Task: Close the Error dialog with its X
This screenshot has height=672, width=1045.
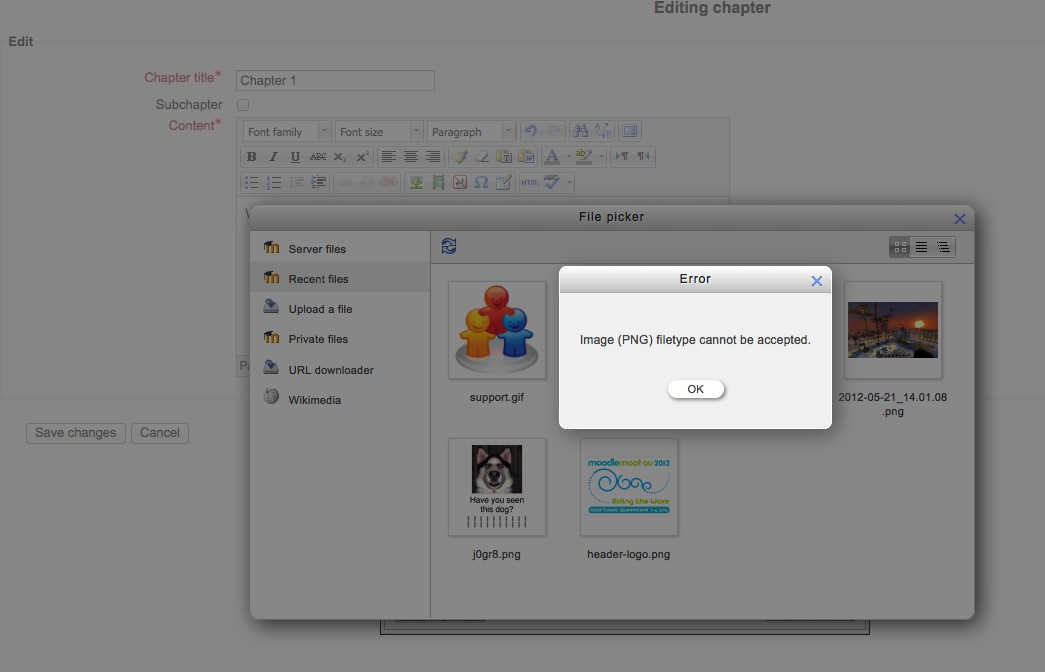Action: tap(816, 281)
